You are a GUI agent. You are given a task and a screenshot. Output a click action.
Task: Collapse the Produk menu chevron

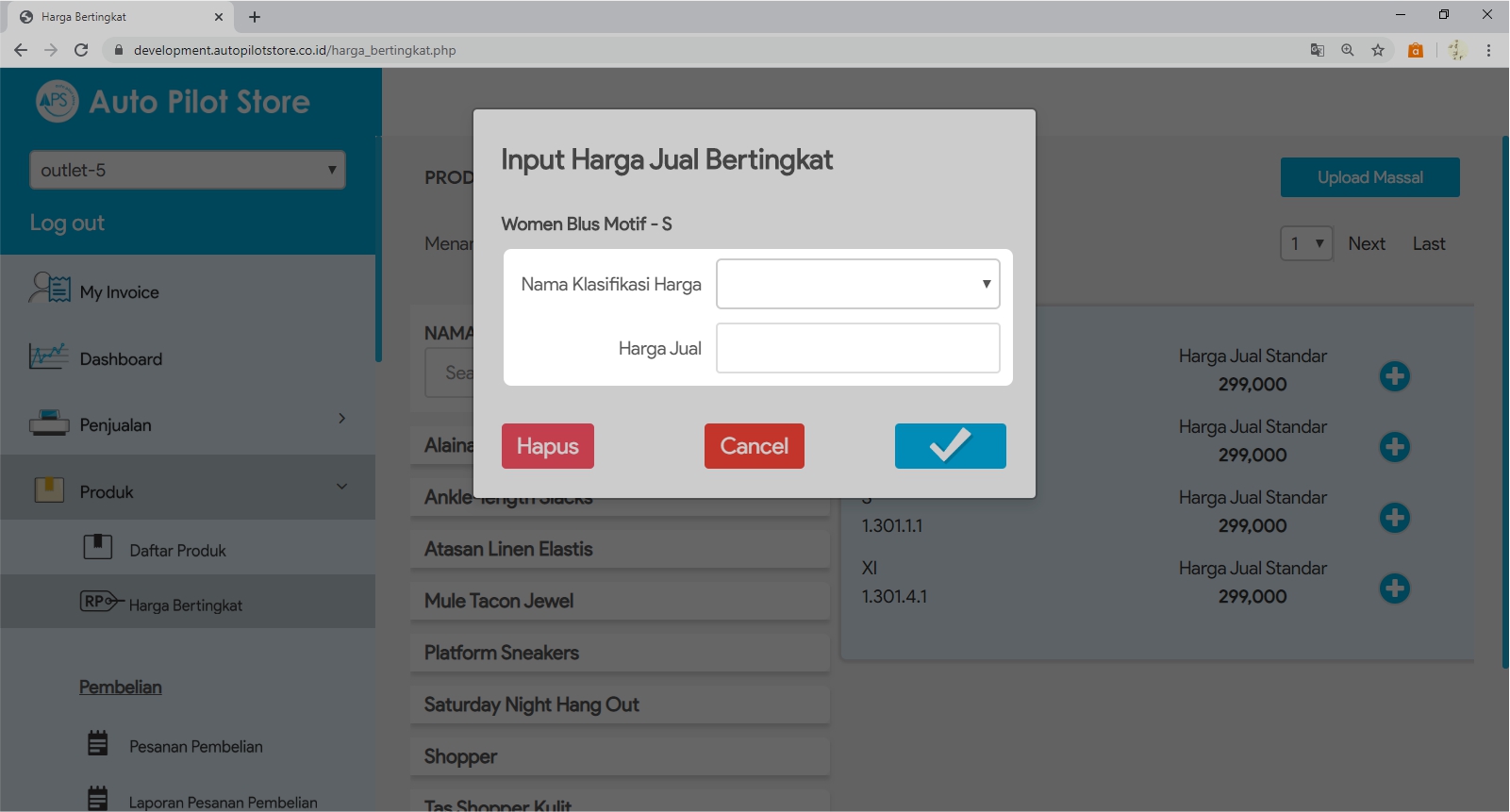pos(341,487)
